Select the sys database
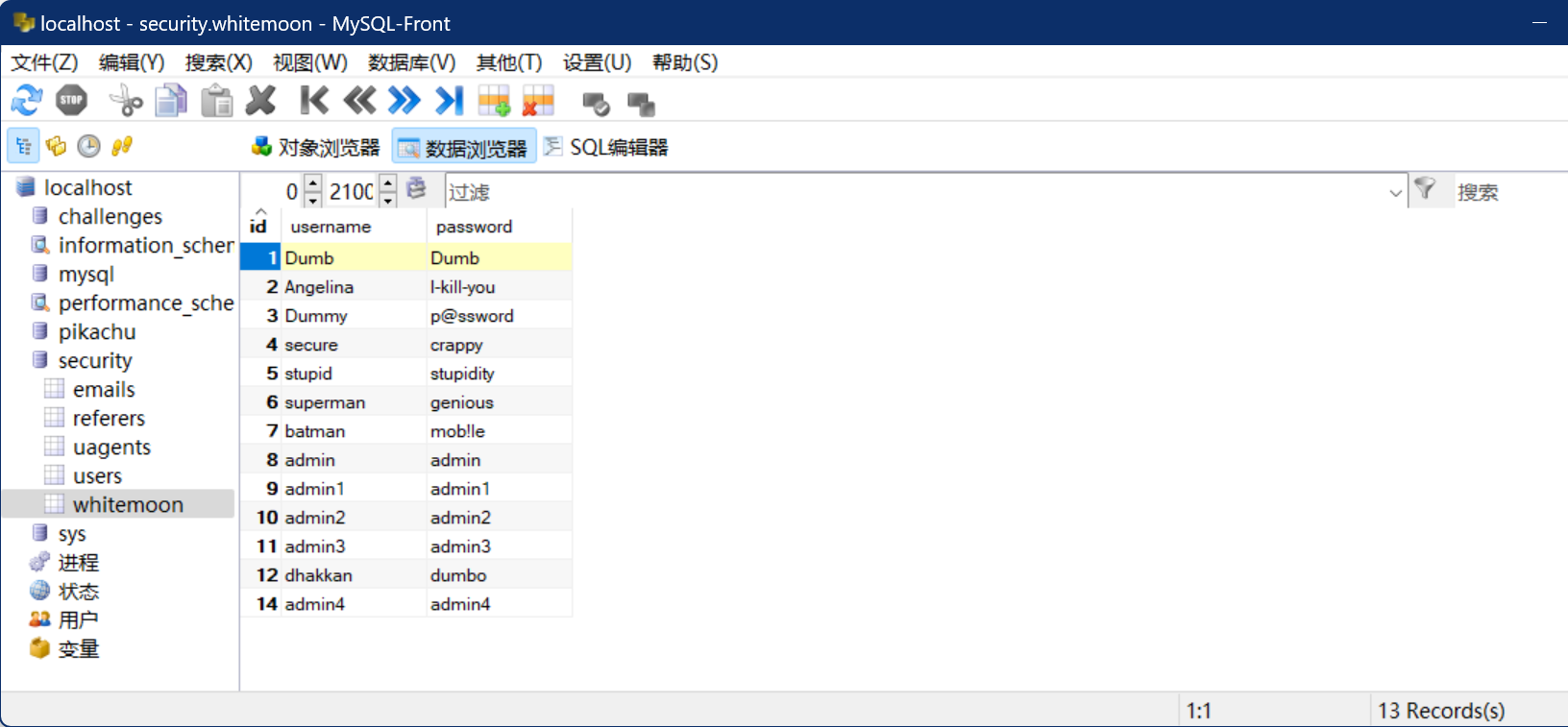The height and width of the screenshot is (727, 1568). coord(59,533)
